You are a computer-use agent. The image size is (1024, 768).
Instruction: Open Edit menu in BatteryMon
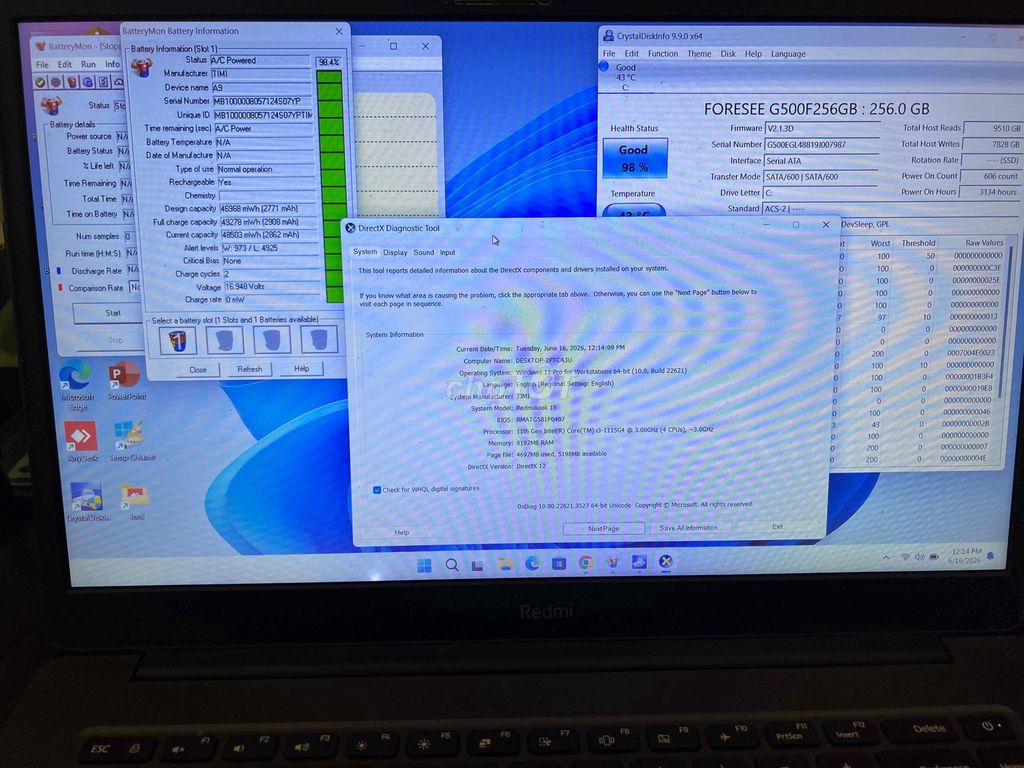[65, 65]
